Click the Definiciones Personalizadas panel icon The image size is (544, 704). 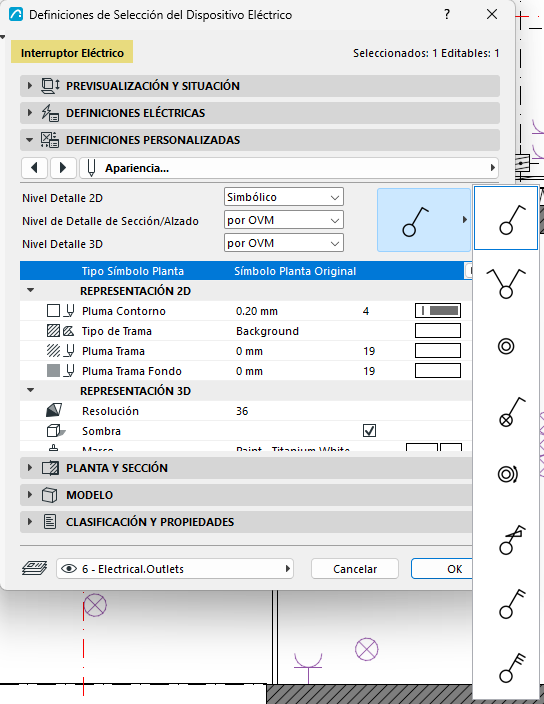[50, 140]
